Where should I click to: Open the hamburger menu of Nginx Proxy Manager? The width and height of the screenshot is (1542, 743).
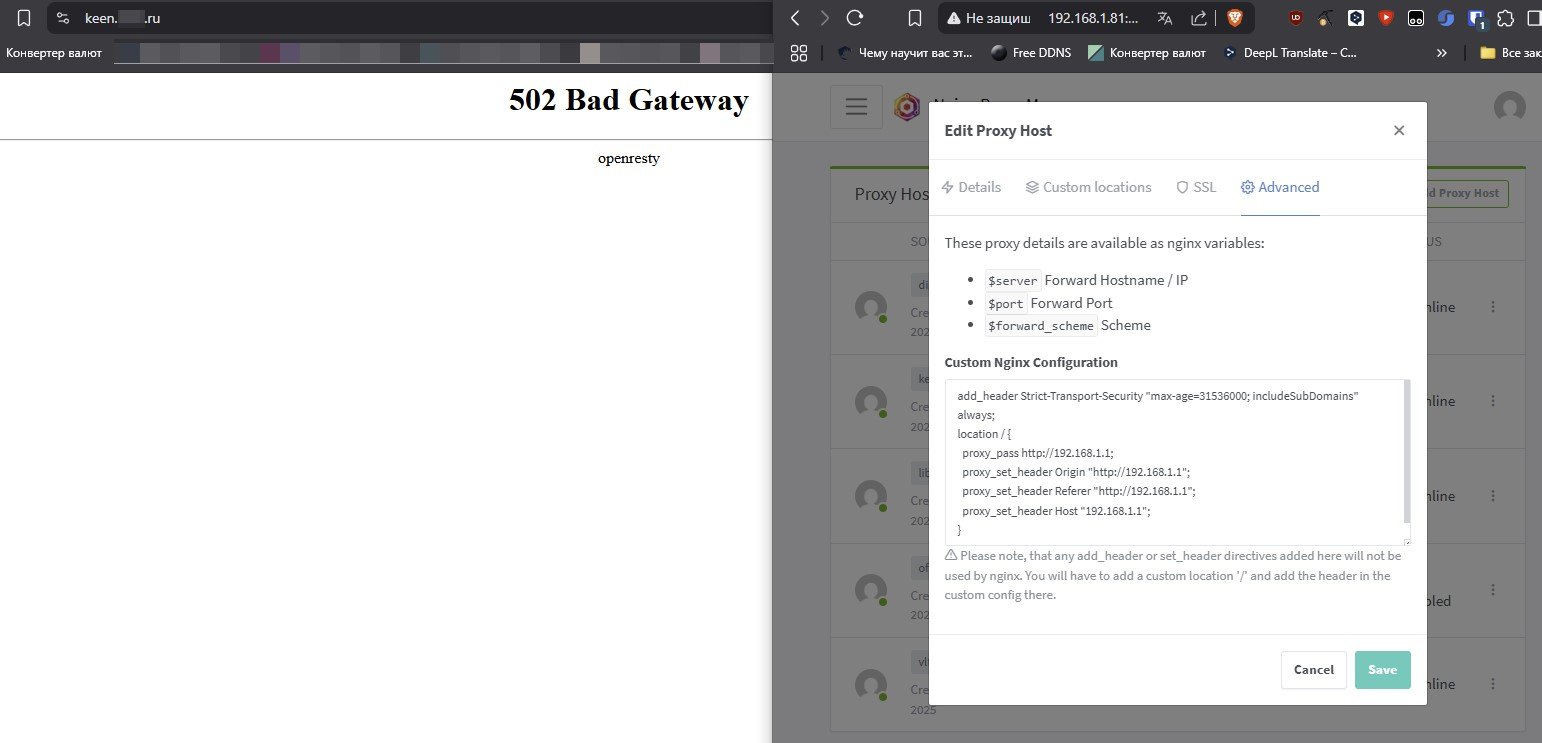[856, 107]
